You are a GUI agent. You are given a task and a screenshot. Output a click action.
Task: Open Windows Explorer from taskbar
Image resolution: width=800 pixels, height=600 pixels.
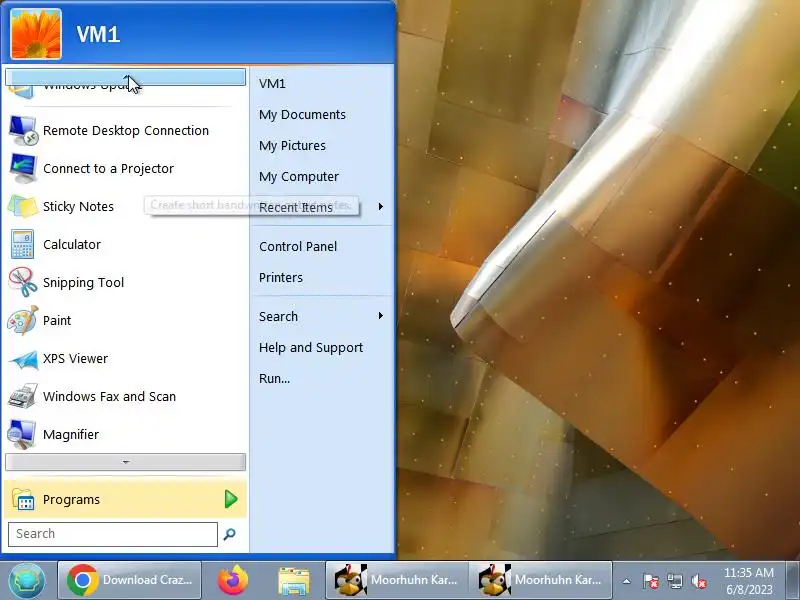click(x=293, y=581)
